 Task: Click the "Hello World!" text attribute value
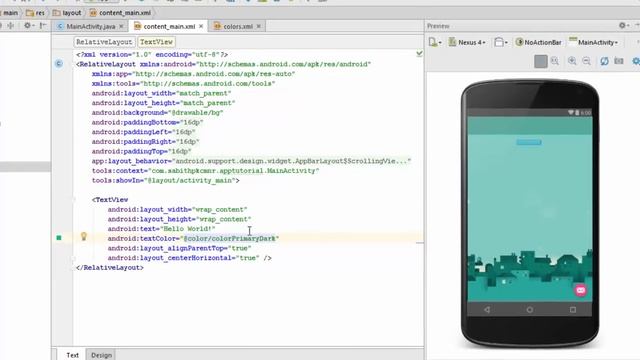tap(187, 229)
